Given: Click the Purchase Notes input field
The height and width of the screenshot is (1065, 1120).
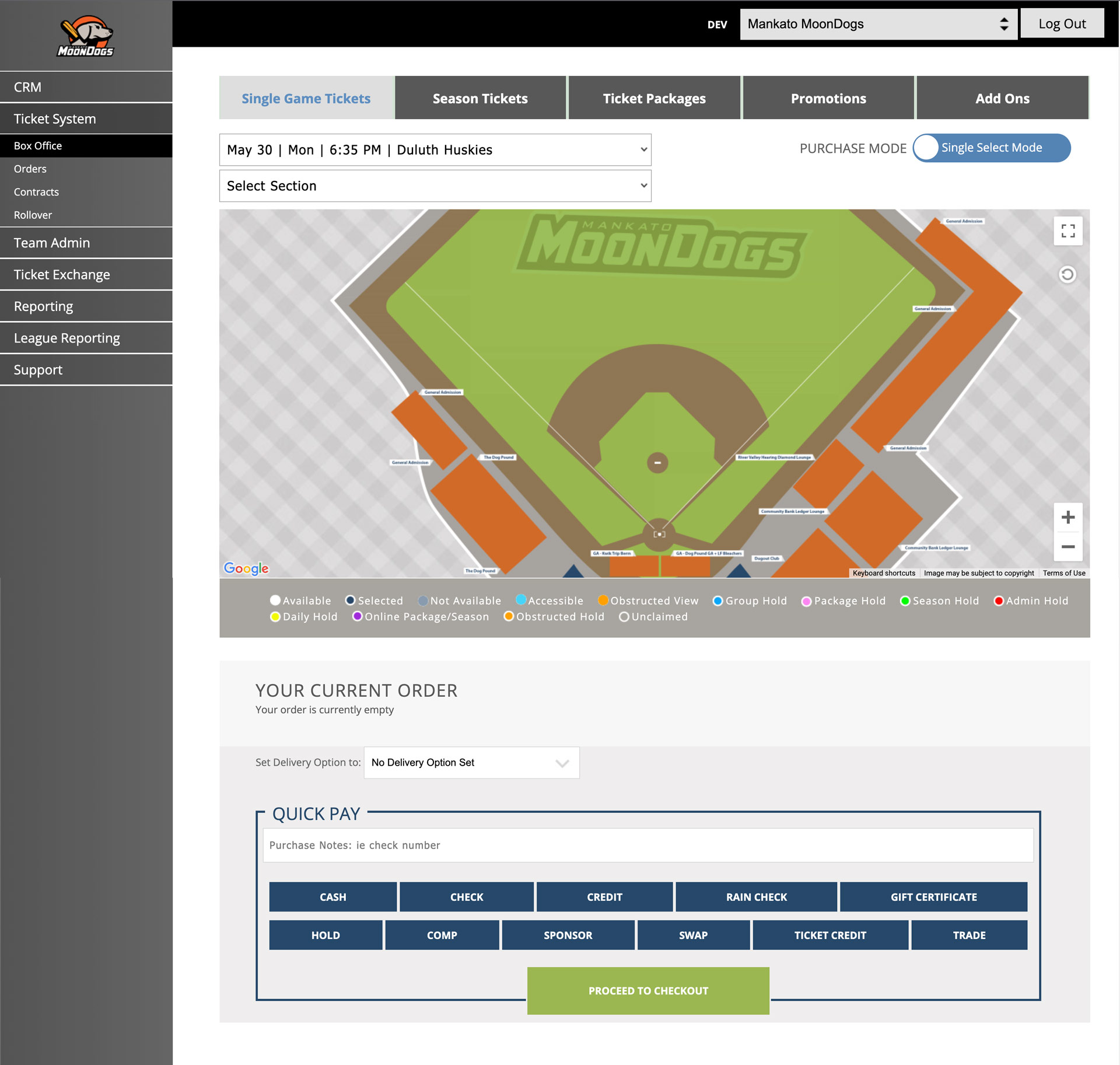Looking at the screenshot, I should [x=648, y=845].
